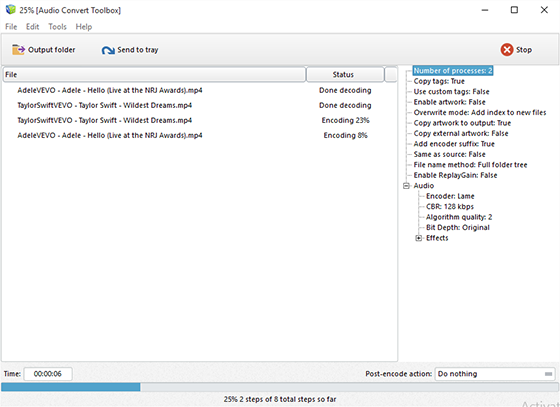Click the File column header

coord(154,75)
